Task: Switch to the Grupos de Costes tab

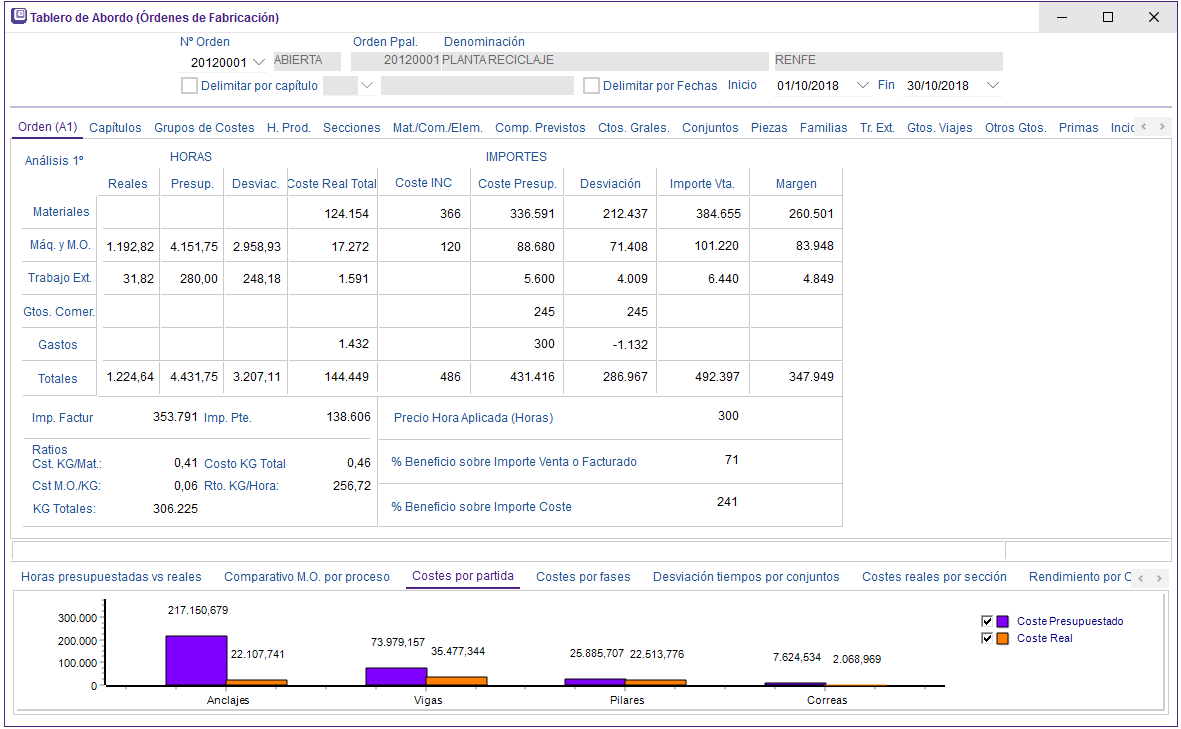Action: tap(204, 128)
